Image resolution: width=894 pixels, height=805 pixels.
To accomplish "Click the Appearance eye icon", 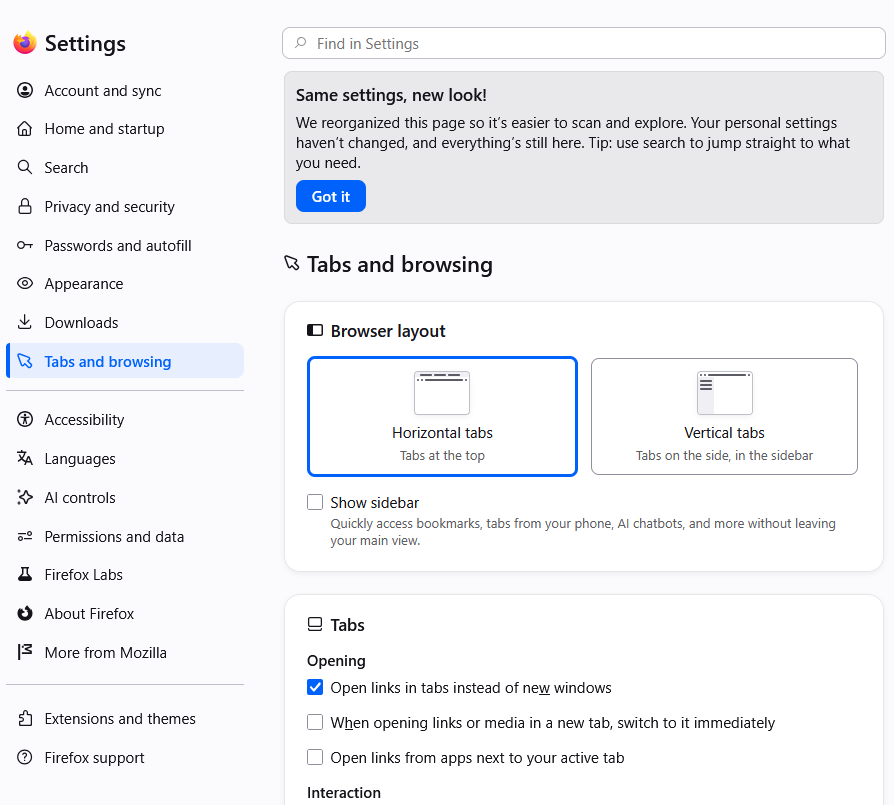I will pyautogui.click(x=25, y=283).
